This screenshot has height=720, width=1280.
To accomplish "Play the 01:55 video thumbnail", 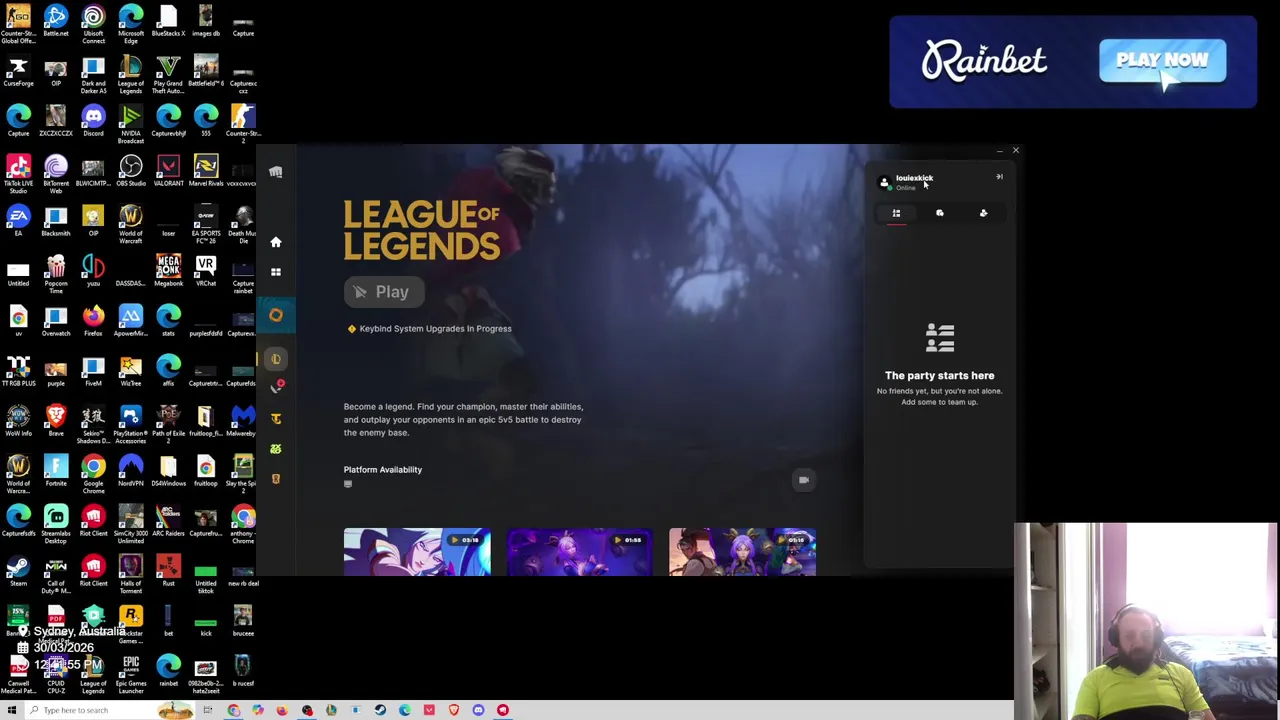I will tap(580, 552).
